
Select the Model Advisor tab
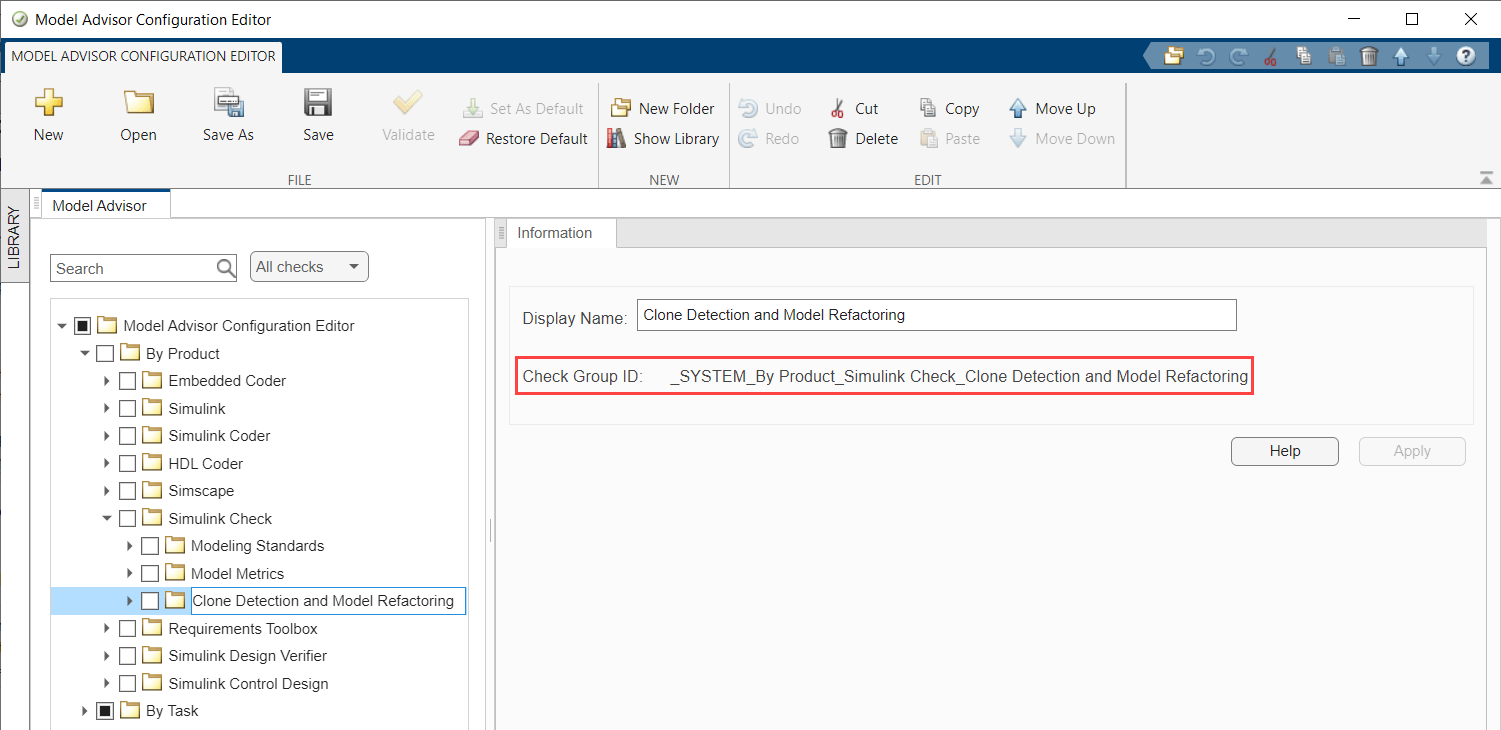[x=99, y=205]
